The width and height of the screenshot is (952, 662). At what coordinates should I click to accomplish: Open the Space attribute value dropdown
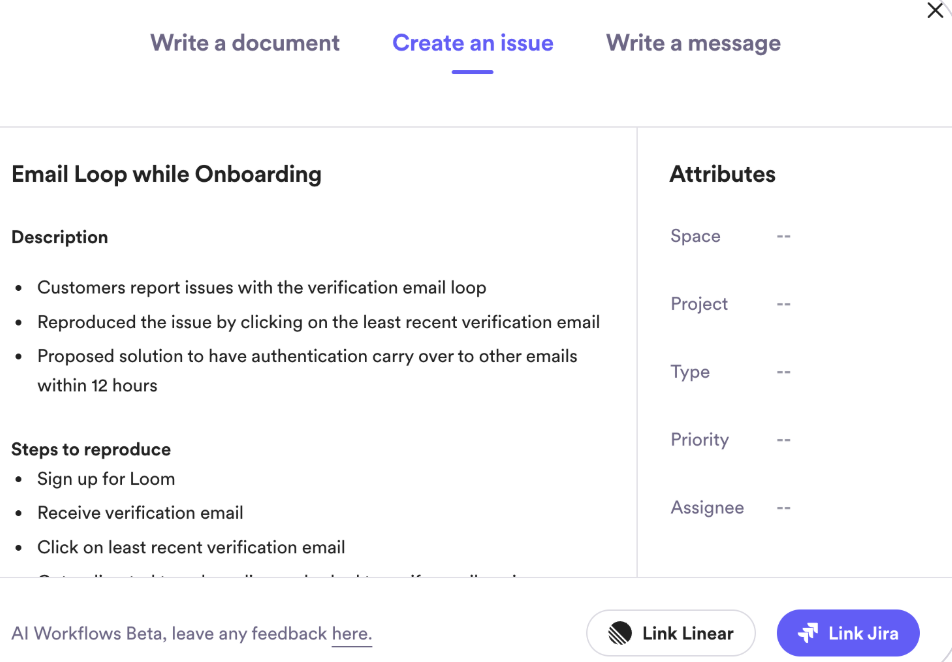click(783, 236)
